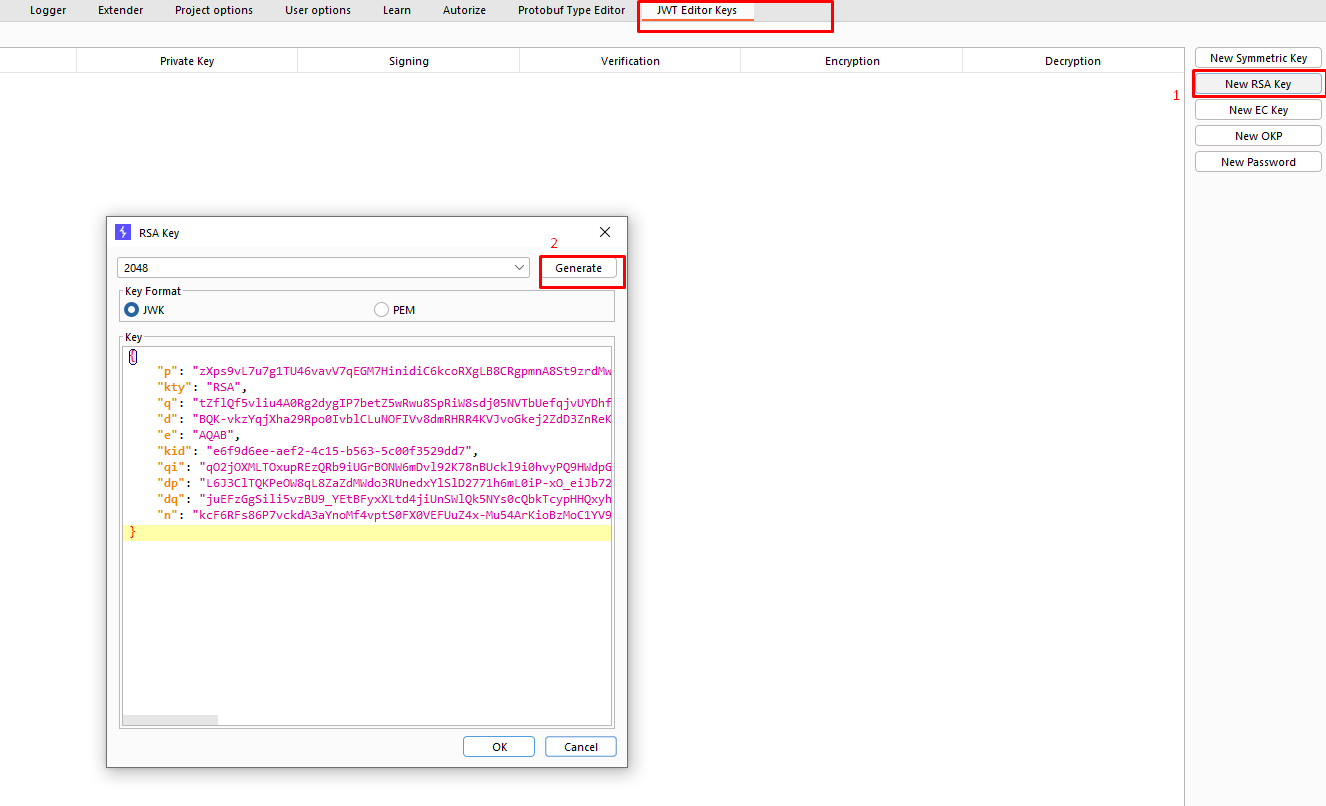
Task: Switch to the Logger tab
Action: pyautogui.click(x=48, y=10)
